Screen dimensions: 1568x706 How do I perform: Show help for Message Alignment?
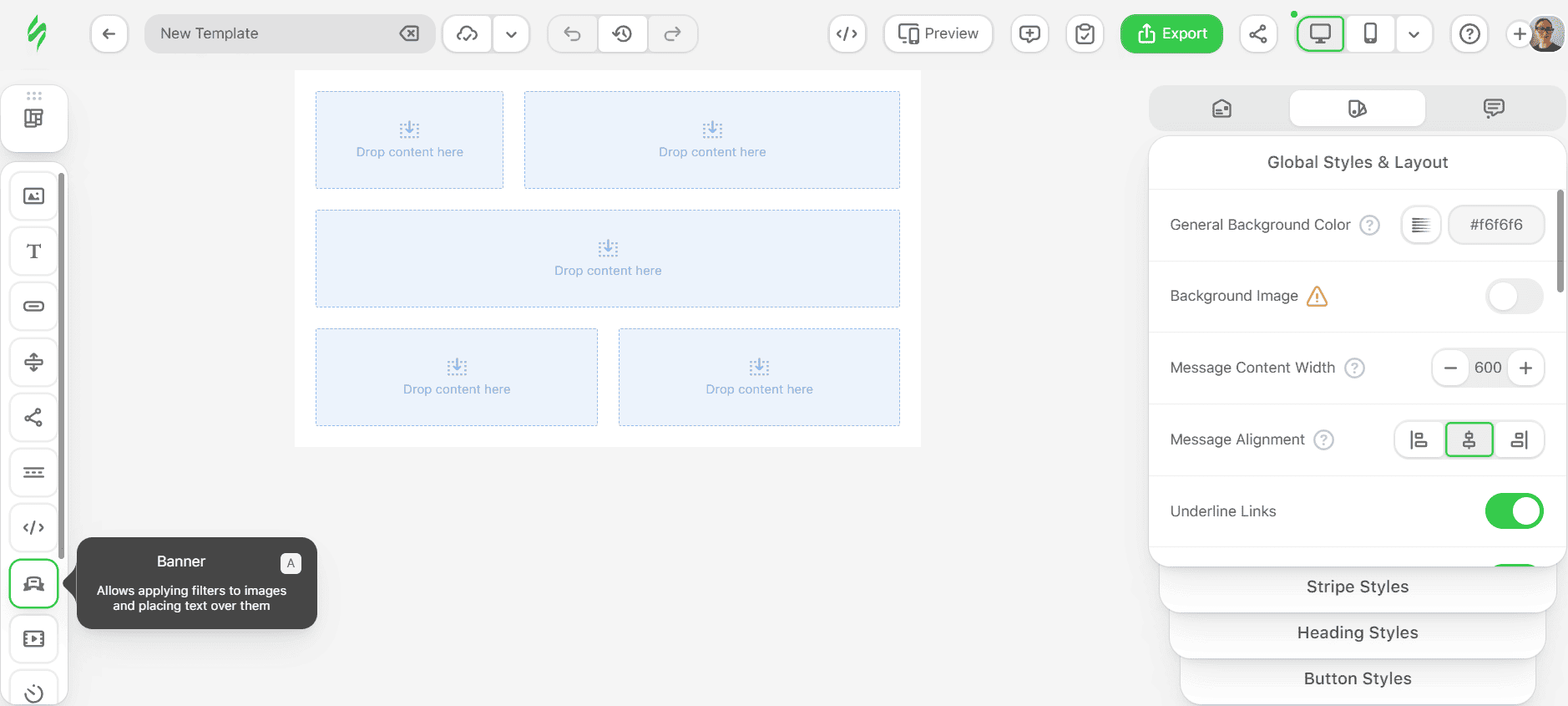click(x=1323, y=440)
